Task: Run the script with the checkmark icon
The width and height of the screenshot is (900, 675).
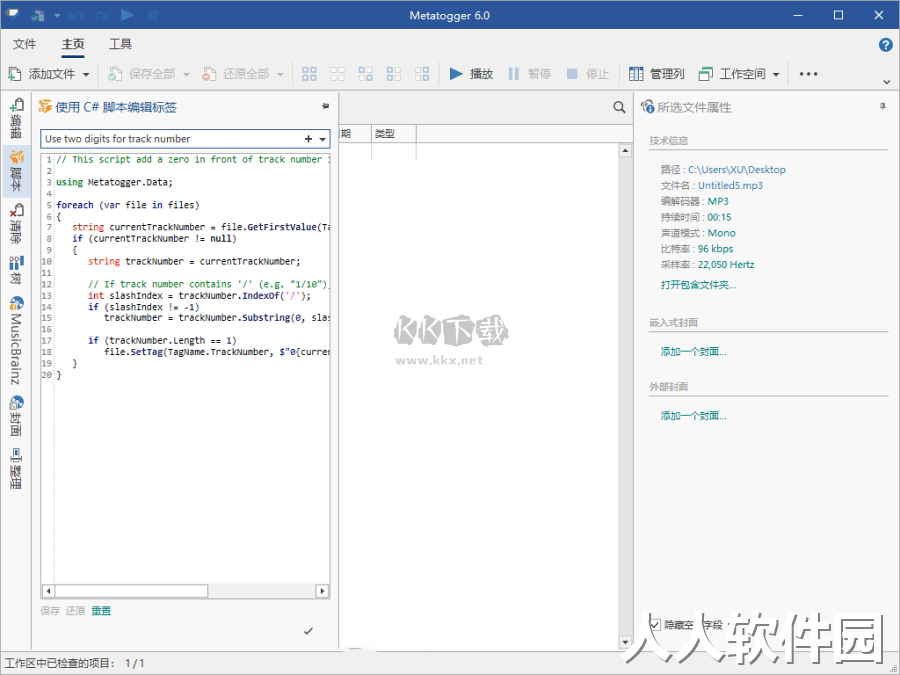Action: click(x=308, y=631)
